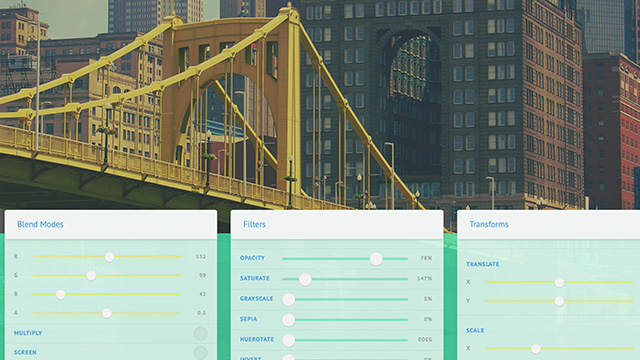The width and height of the screenshot is (640, 360).
Task: Click the B channel slider handle
Action: point(60,294)
